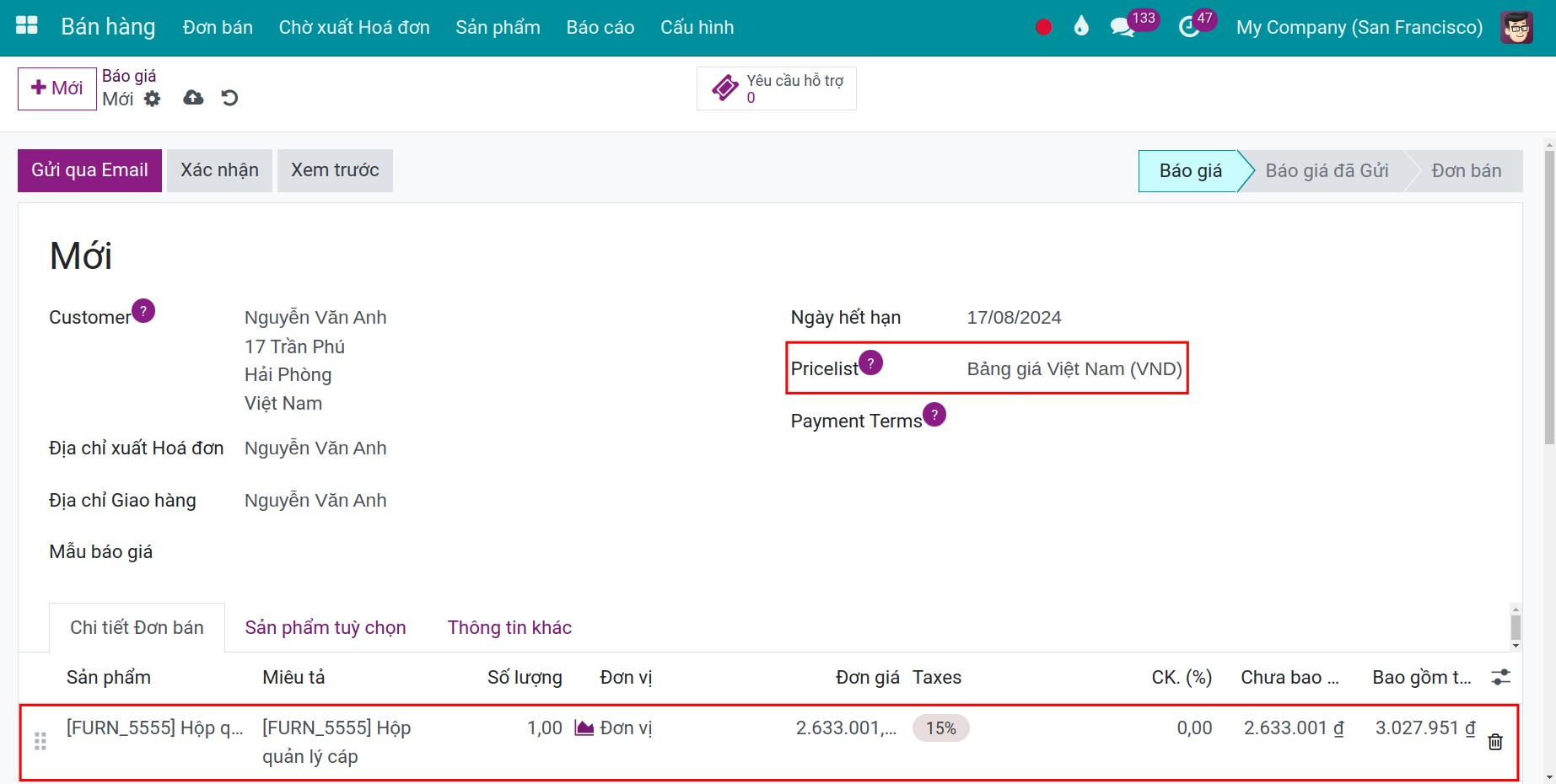Click the Xem trước button
The height and width of the screenshot is (784, 1556).
(x=335, y=170)
